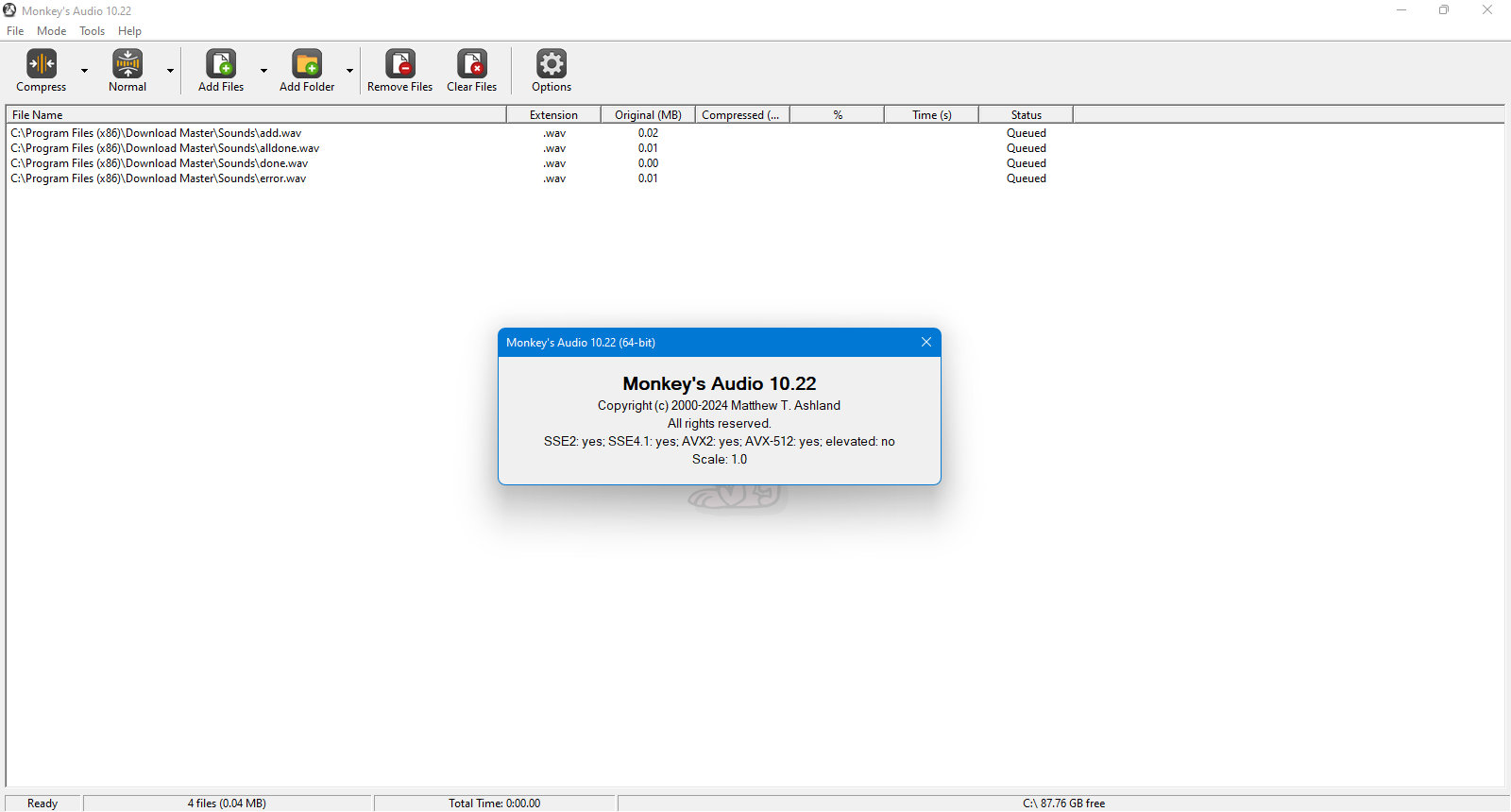Sort by the Time (s) column header
The height and width of the screenshot is (812, 1511).
pyautogui.click(x=931, y=115)
